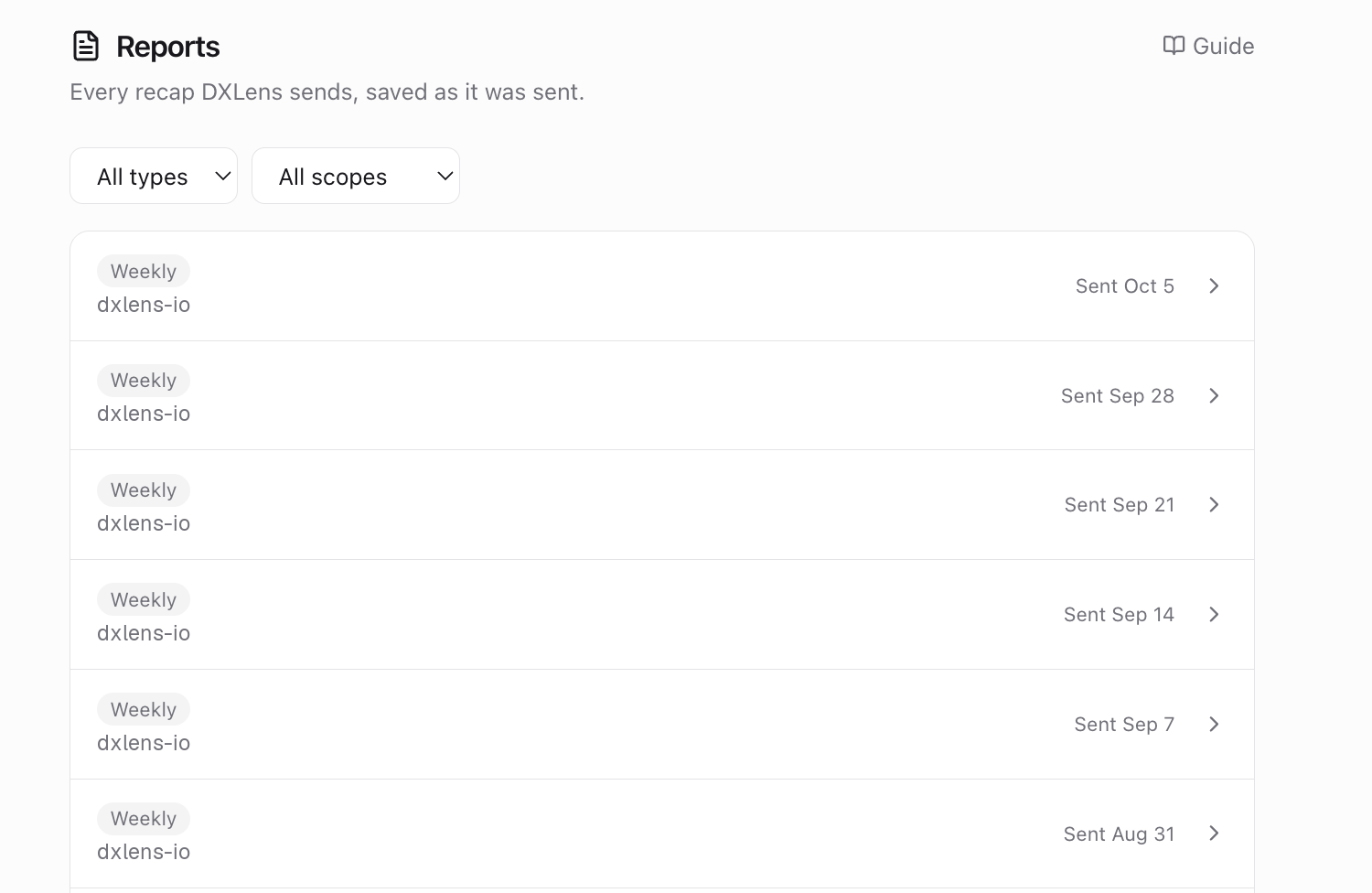Click dxlens-io in the Sep 14 row
The width and height of the screenshot is (1372, 893).
[144, 633]
